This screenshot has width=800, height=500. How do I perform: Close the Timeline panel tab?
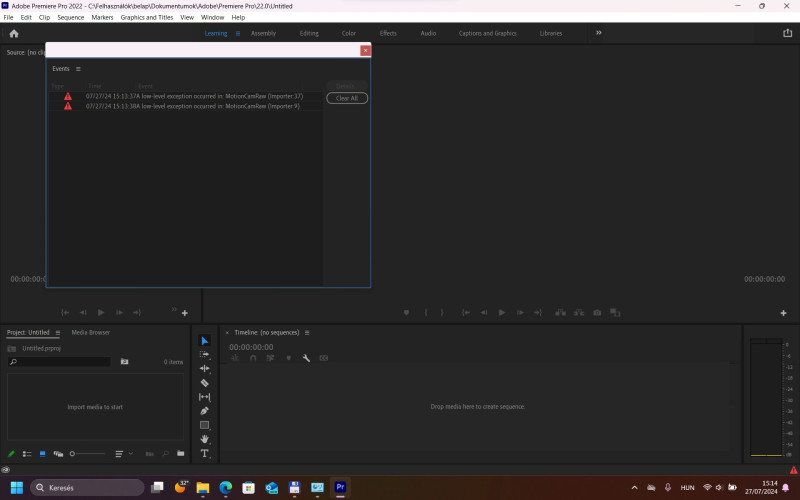click(227, 333)
